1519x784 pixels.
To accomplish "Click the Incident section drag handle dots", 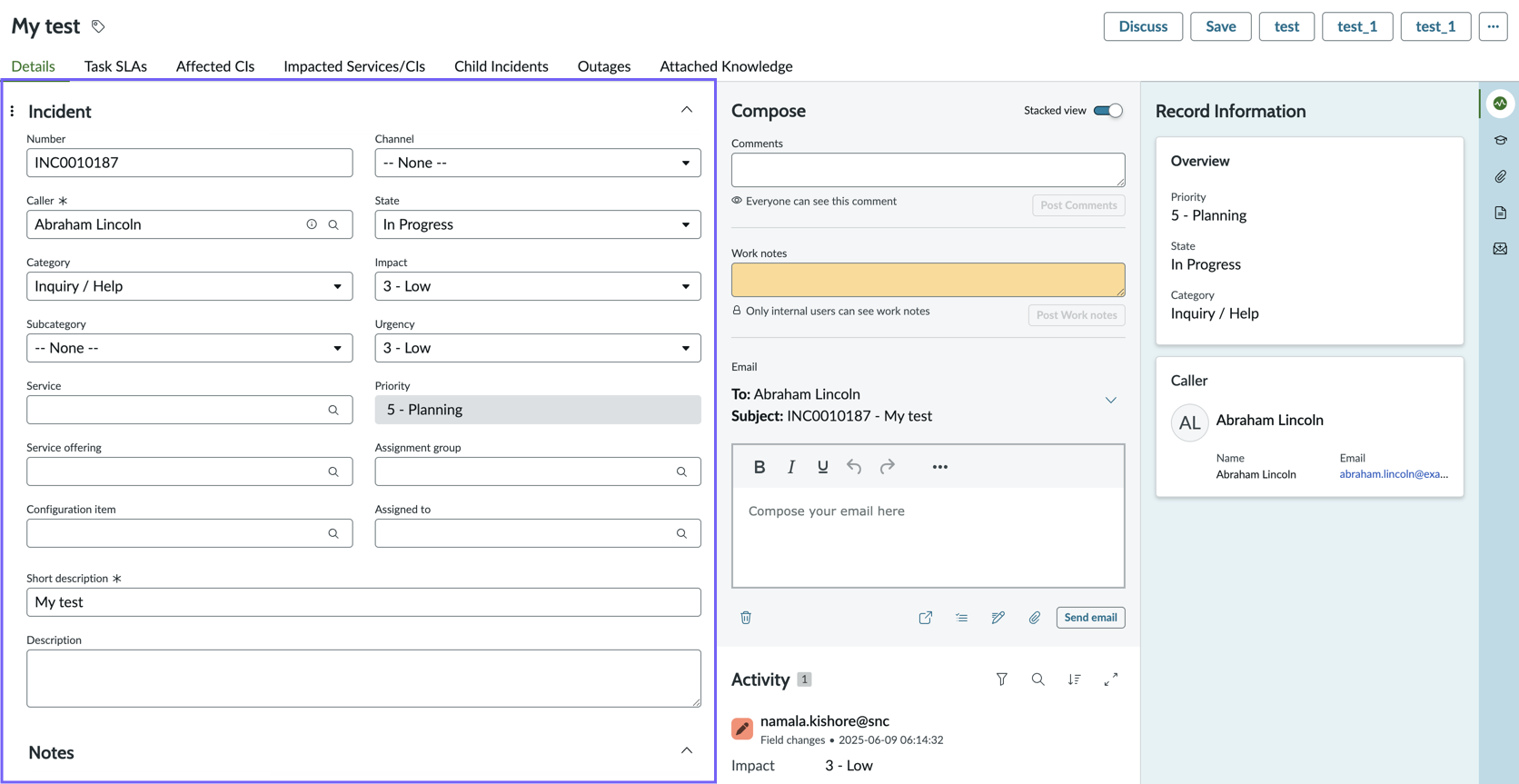I will click(12, 112).
